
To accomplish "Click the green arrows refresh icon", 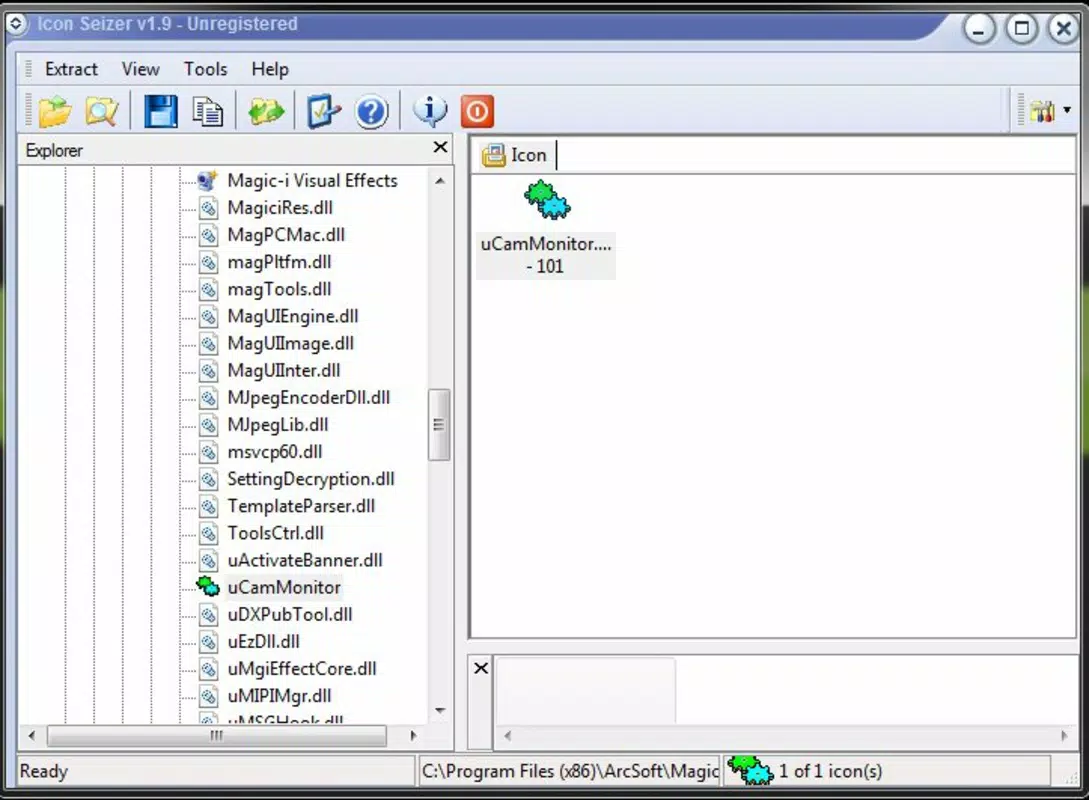I will (266, 111).
